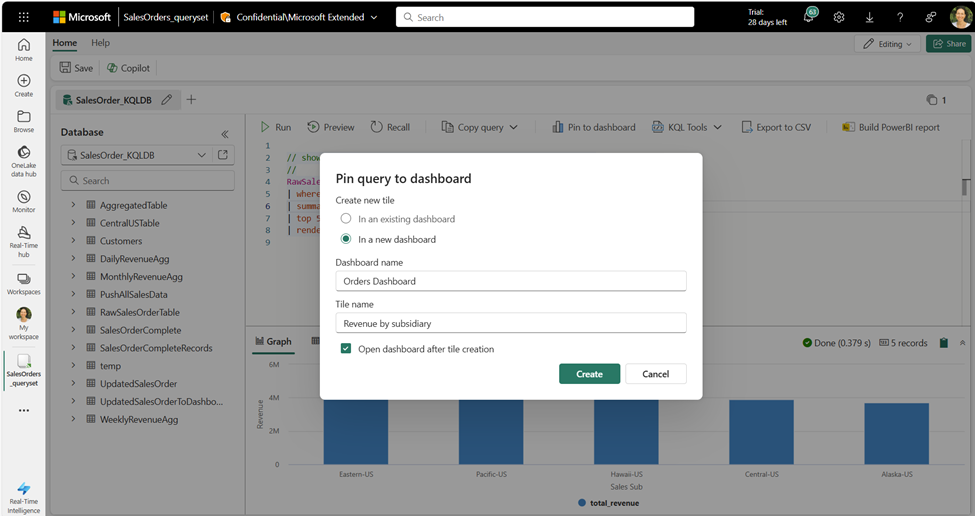The width and height of the screenshot is (975, 516).
Task: Open SalesOrder_KQLDB in new window icon
Action: pyautogui.click(x=223, y=155)
